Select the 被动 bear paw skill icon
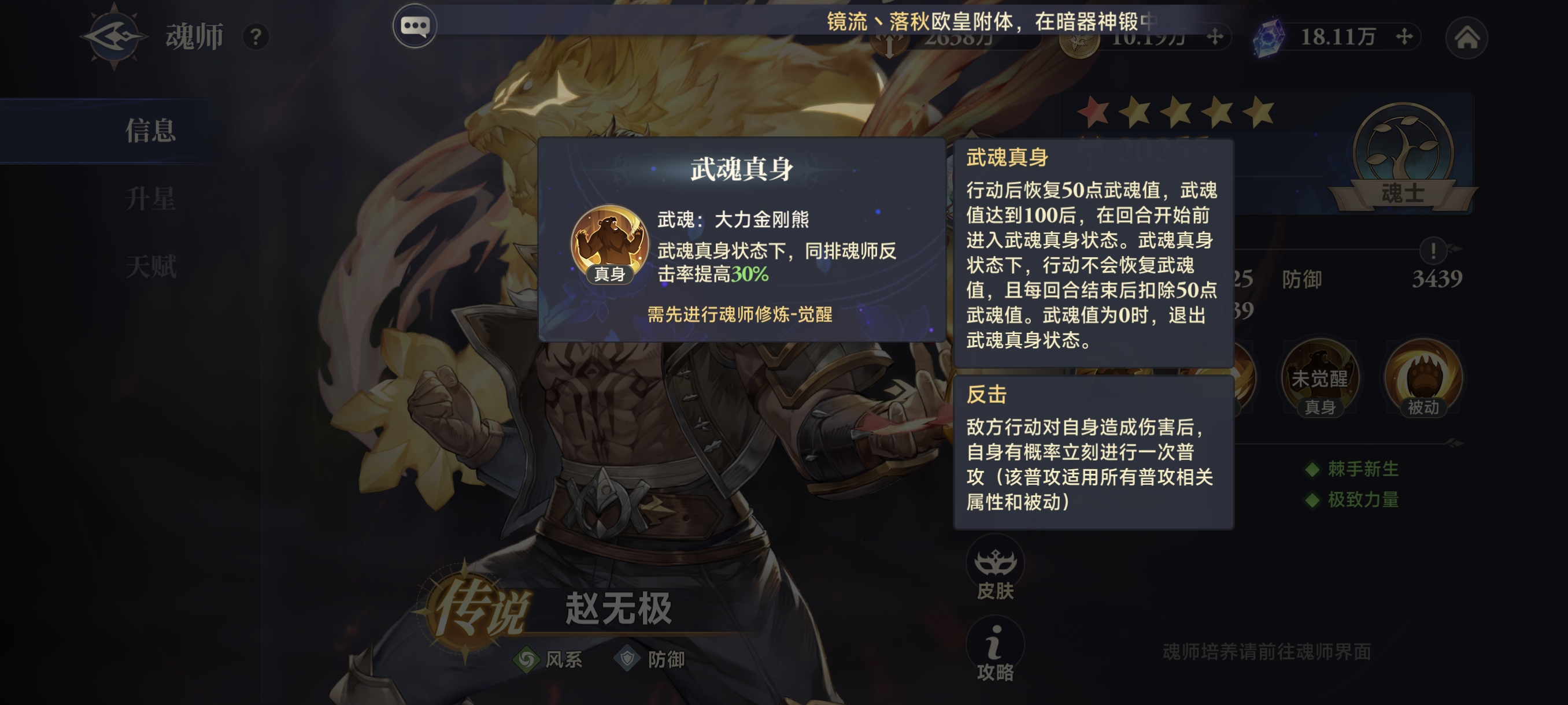This screenshot has height=705, width=1568. [x=1422, y=378]
